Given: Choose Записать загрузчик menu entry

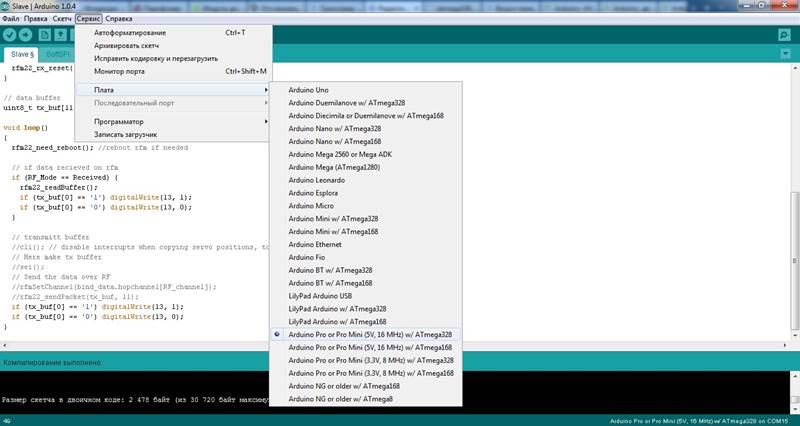Looking at the screenshot, I should [x=173, y=135].
